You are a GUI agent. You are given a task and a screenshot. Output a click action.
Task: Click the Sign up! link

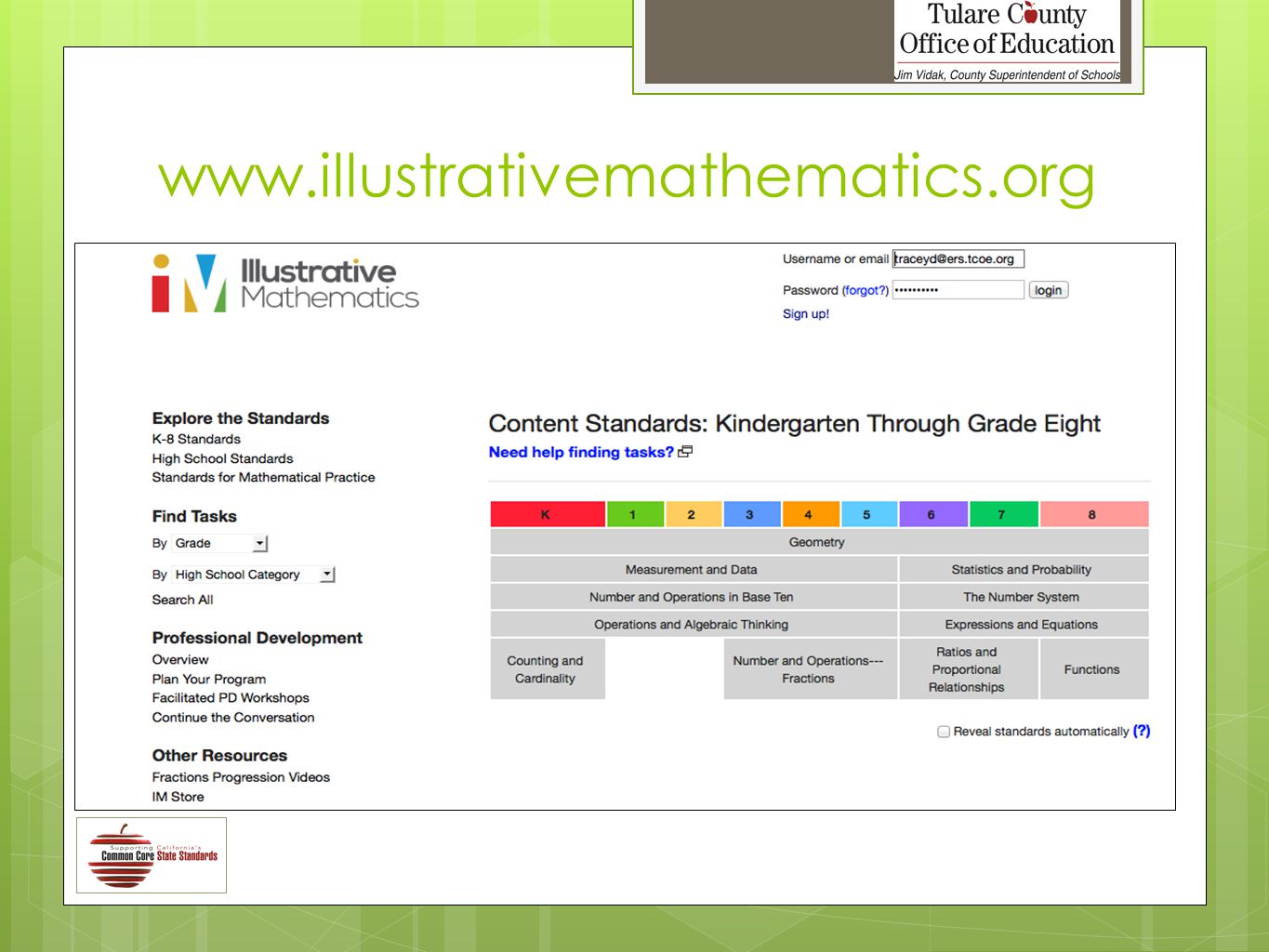click(x=806, y=314)
